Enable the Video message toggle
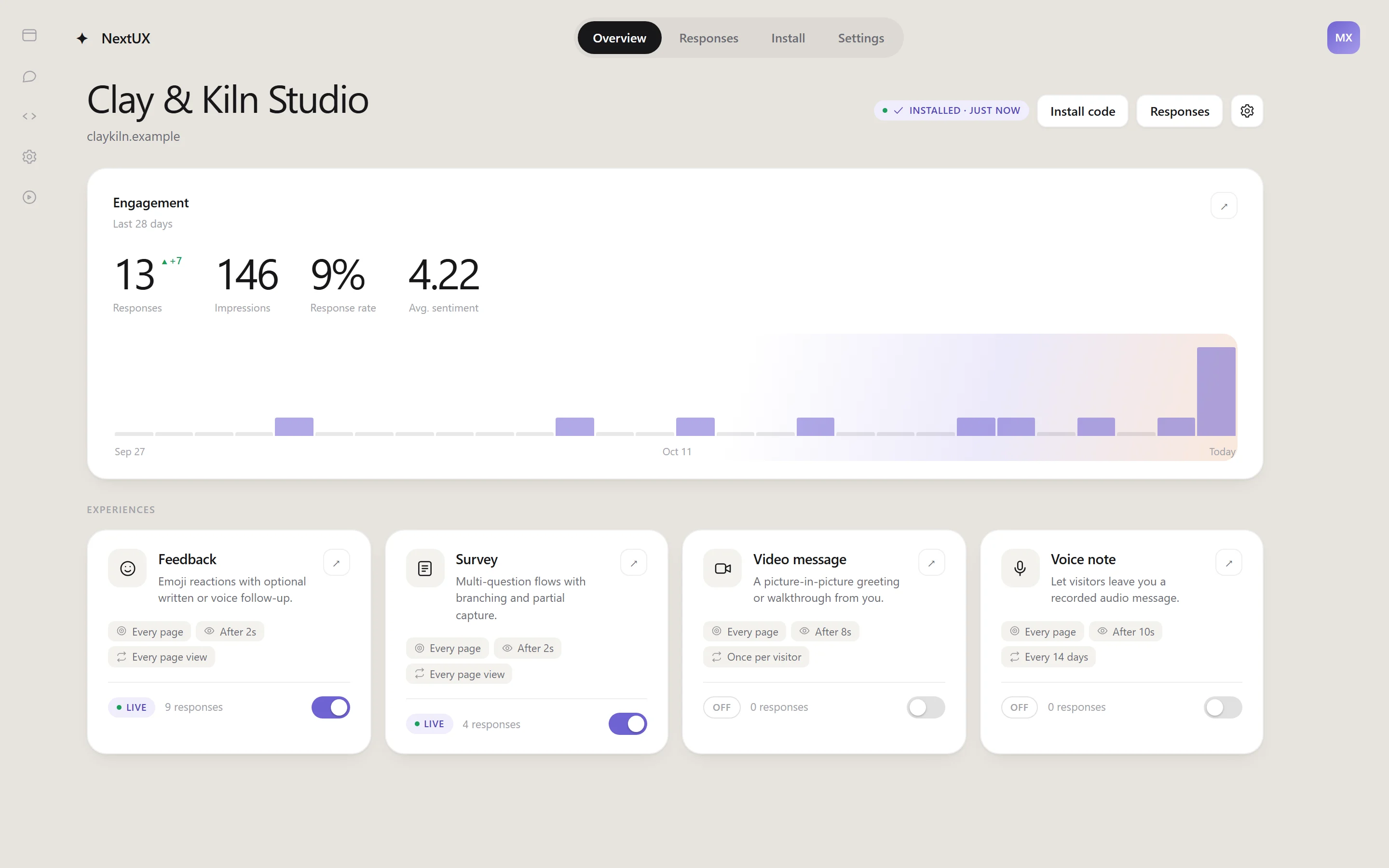The height and width of the screenshot is (868, 1389). [x=926, y=707]
